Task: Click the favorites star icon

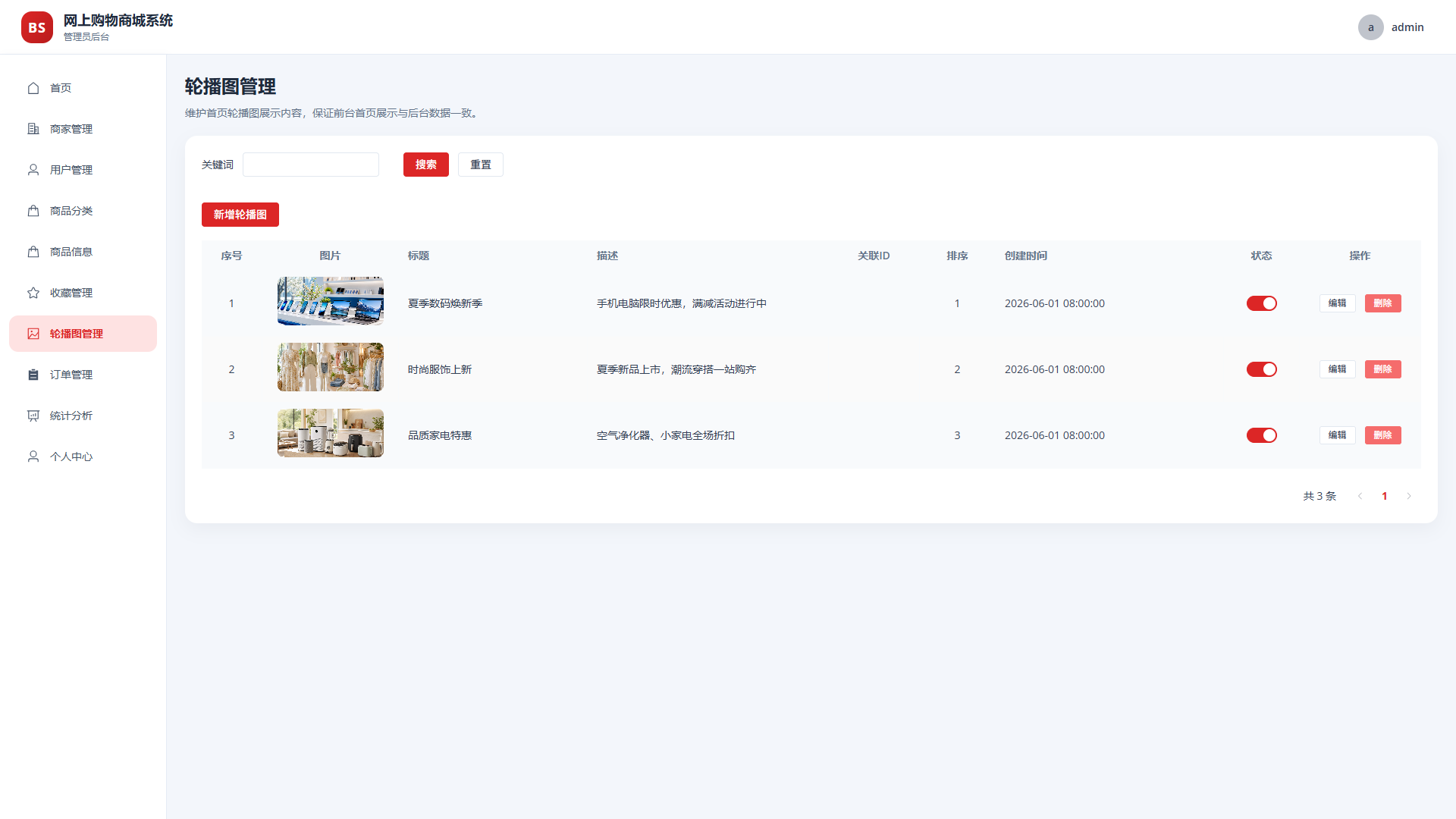Action: pos(33,293)
